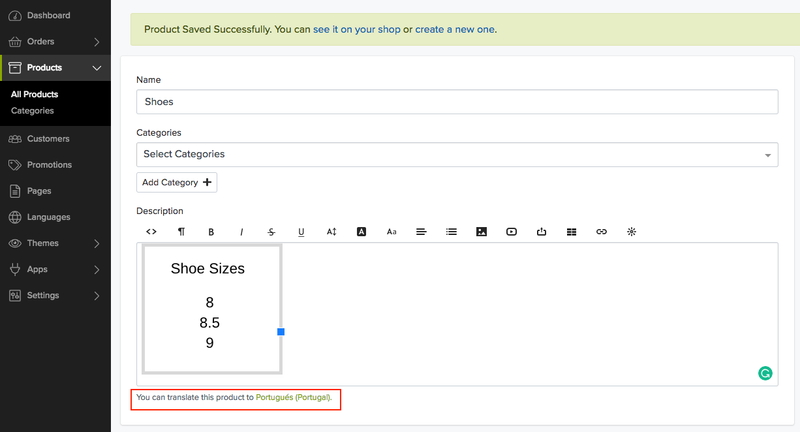Insert an image into the description
The image size is (800, 432).
click(481, 232)
